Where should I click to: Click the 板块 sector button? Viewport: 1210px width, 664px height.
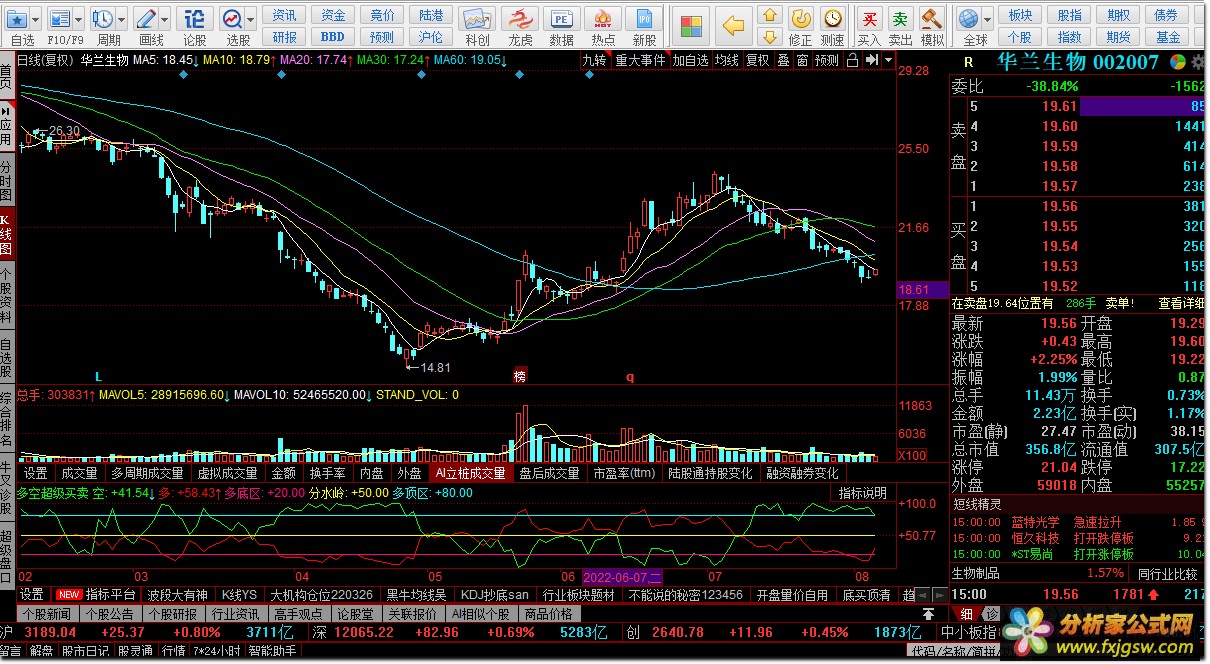click(x=1021, y=15)
